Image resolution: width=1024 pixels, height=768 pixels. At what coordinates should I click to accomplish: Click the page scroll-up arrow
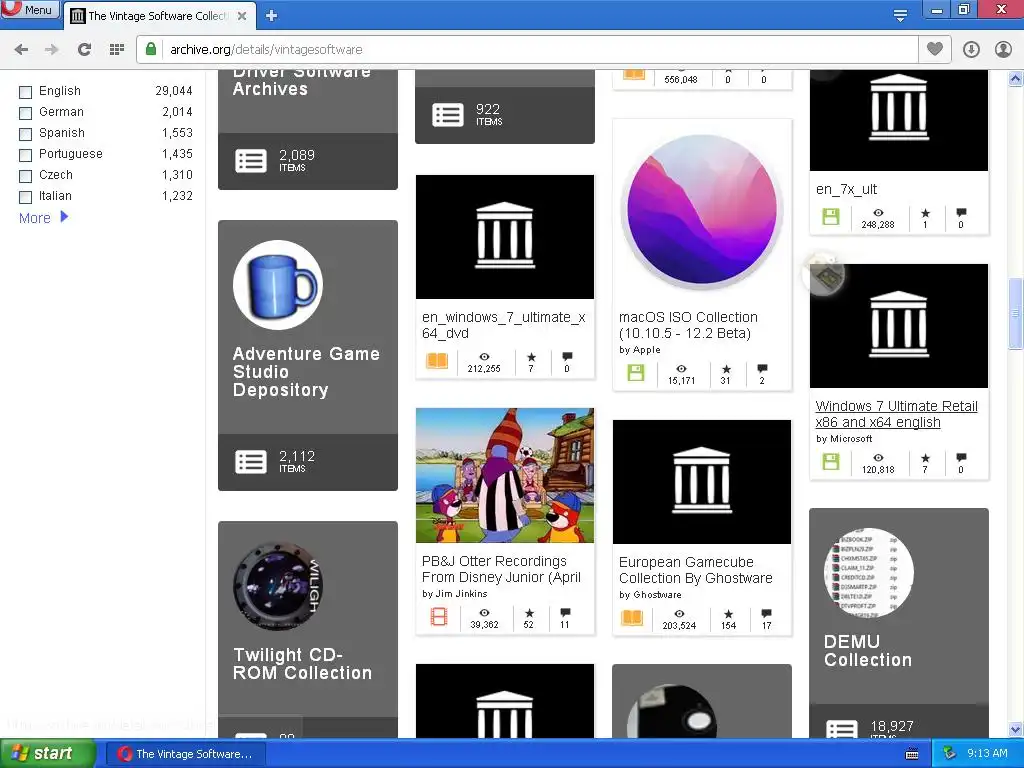coord(1016,79)
